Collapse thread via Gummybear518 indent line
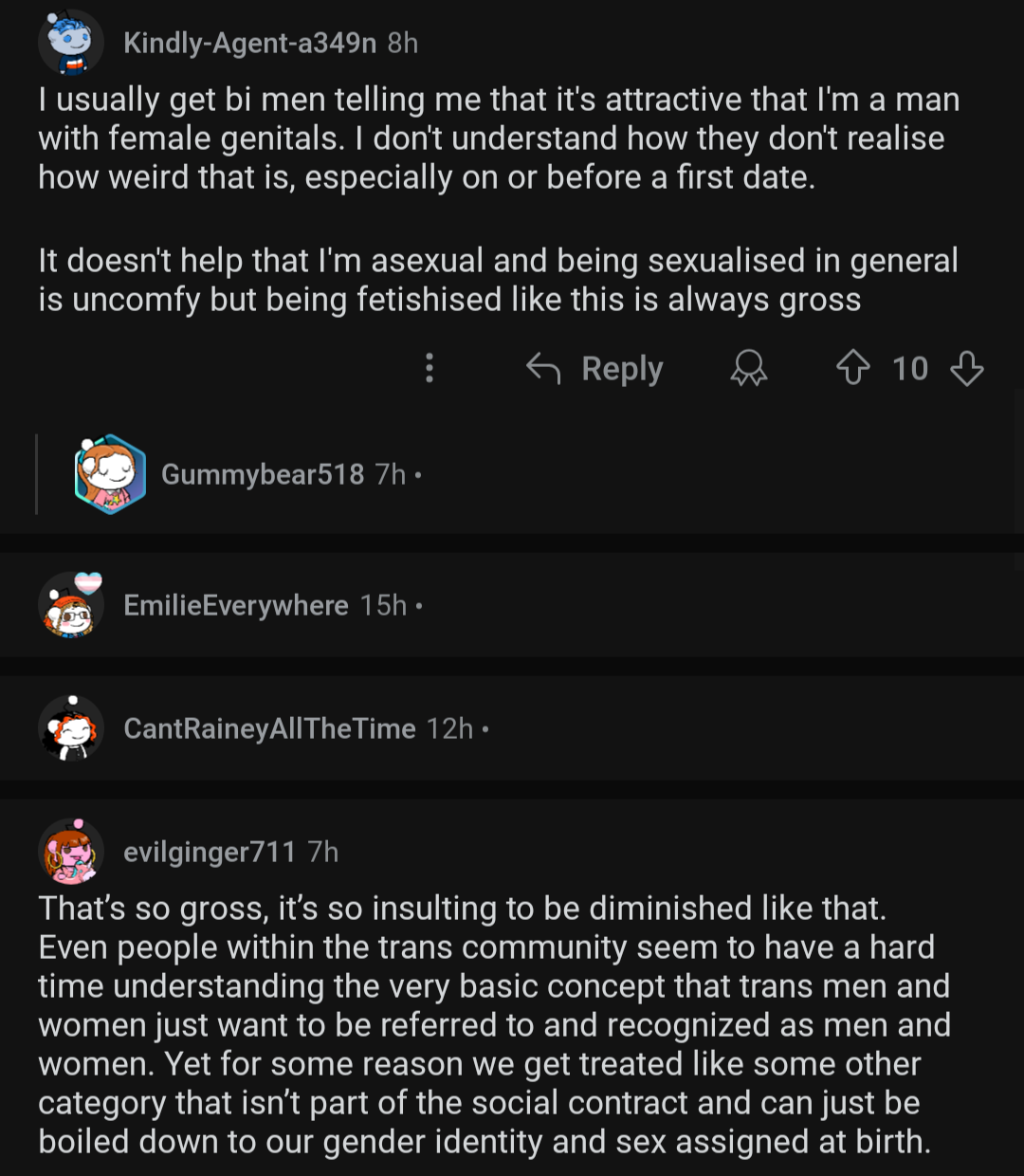The image size is (1024, 1176). (36, 473)
